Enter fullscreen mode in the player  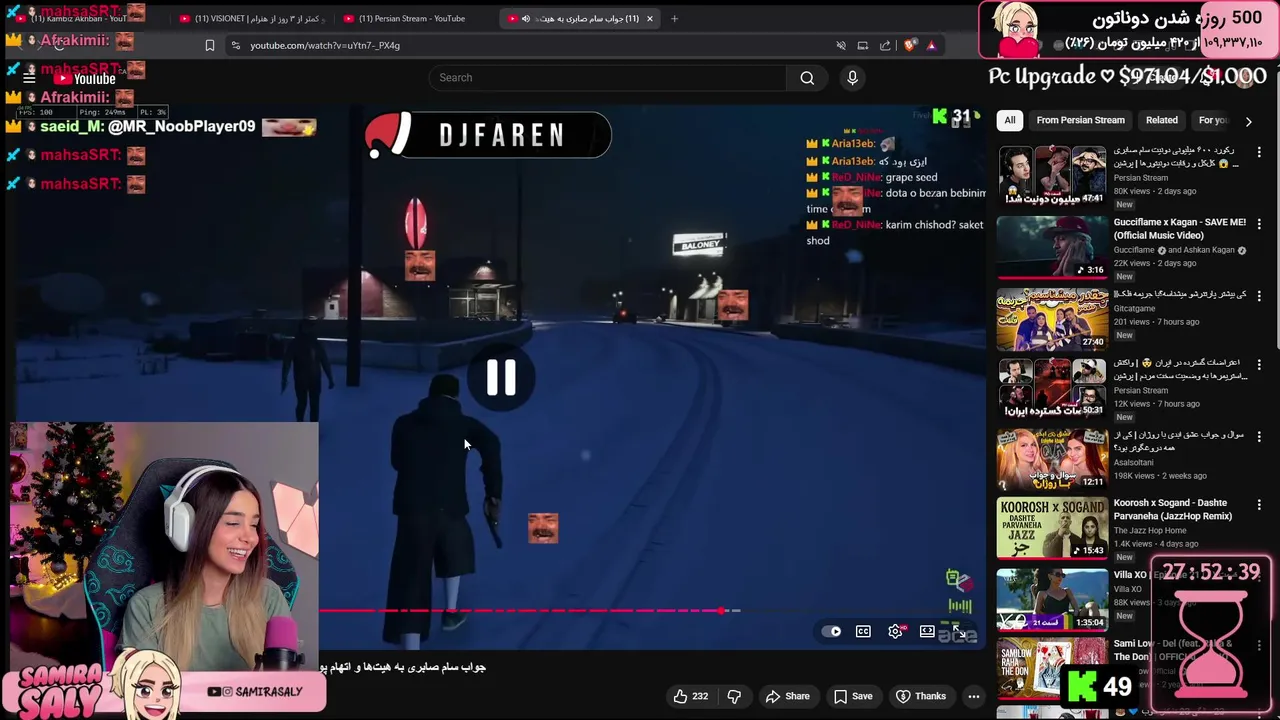click(960, 631)
